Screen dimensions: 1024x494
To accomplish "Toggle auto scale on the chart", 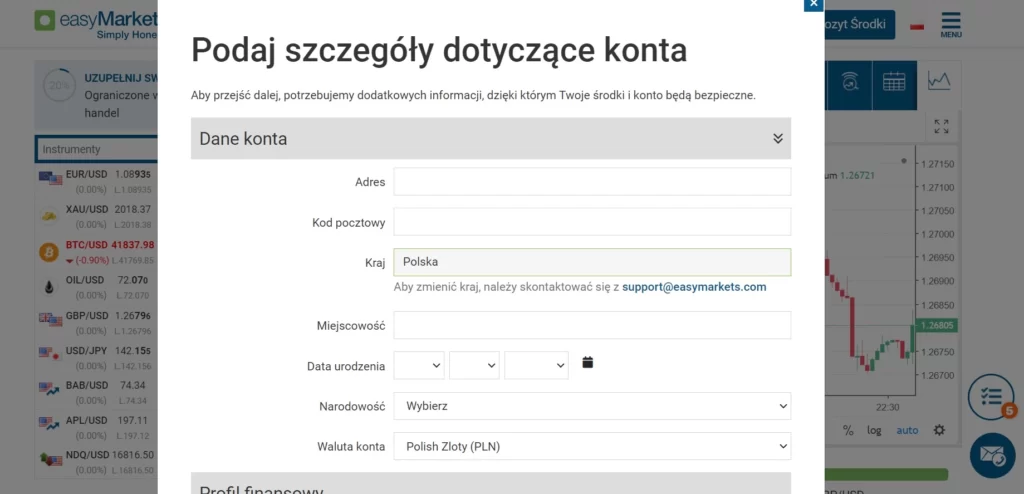I will click(x=907, y=430).
